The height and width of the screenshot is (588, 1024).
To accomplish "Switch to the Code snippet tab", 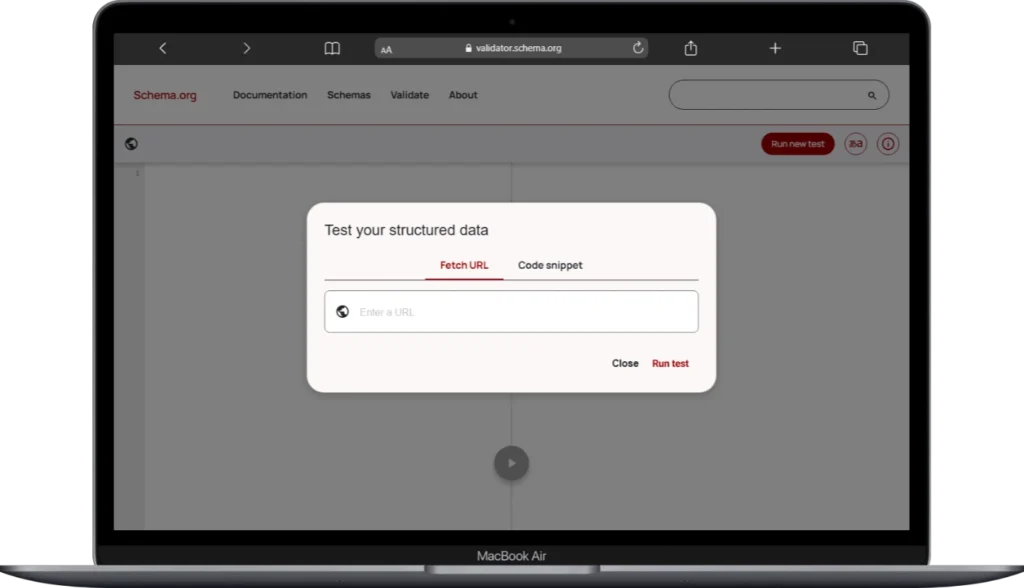I will [x=550, y=266].
